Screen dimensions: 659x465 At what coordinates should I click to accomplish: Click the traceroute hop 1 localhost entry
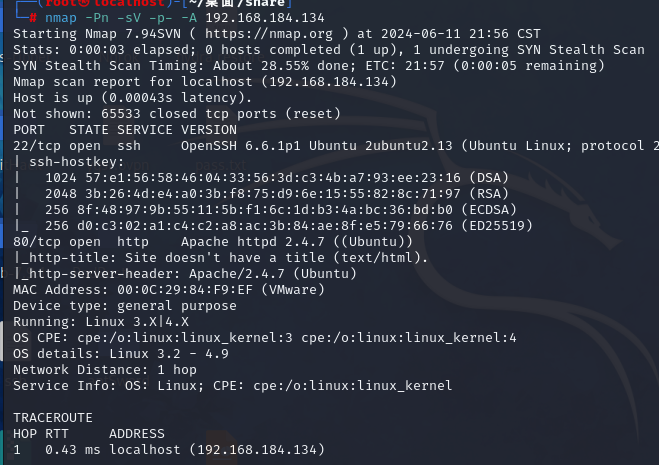pyautogui.click(x=169, y=449)
